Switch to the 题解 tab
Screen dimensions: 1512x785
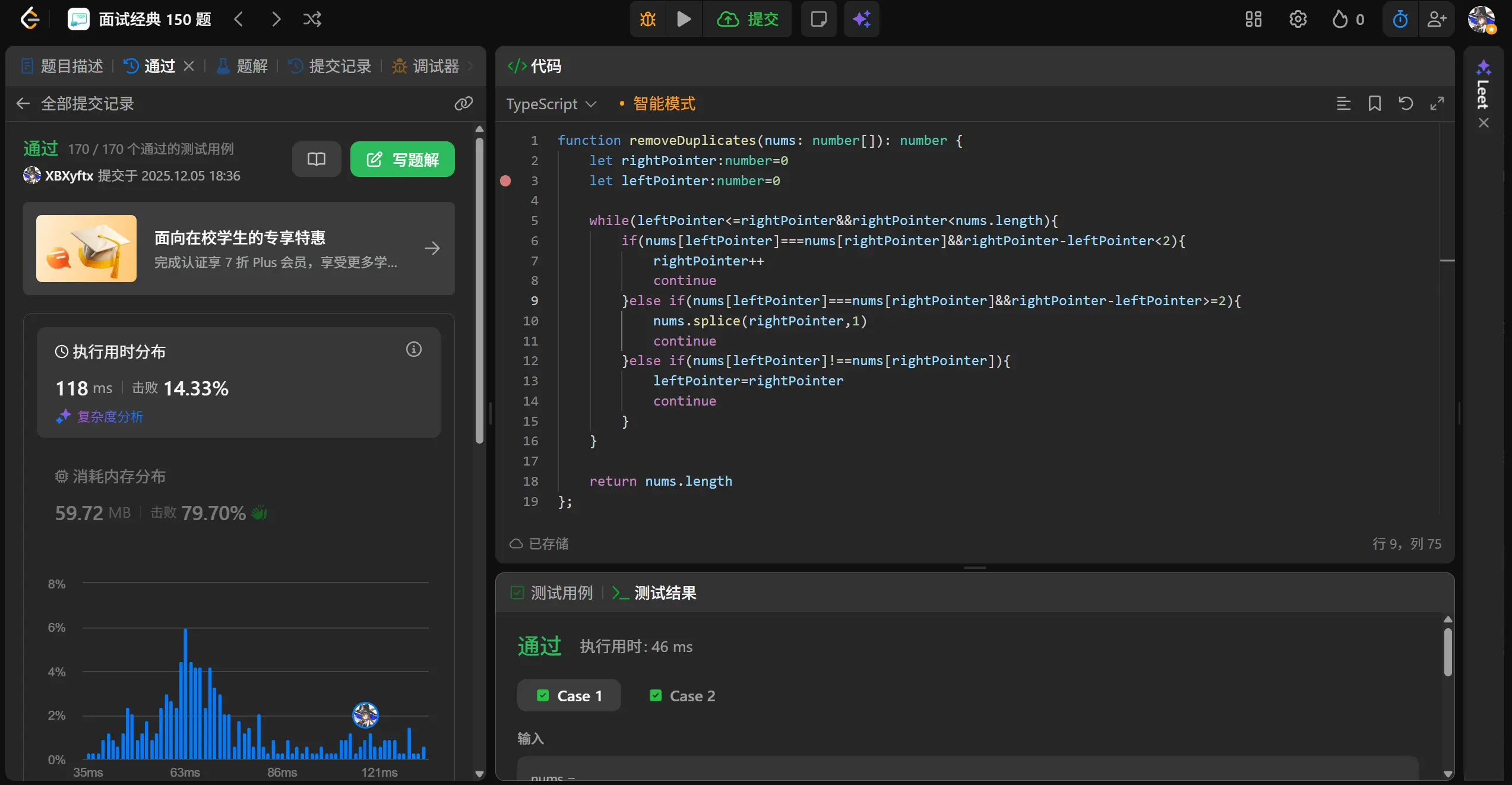[x=242, y=66]
